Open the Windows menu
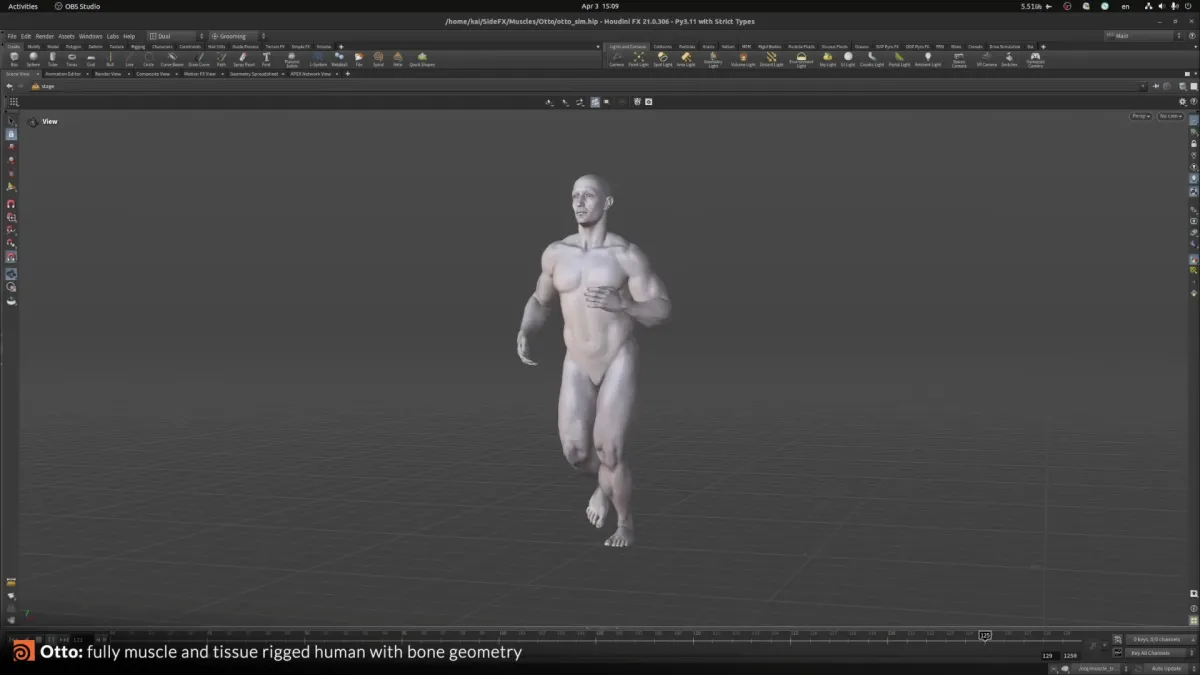Image resolution: width=1200 pixels, height=675 pixels. click(91, 35)
